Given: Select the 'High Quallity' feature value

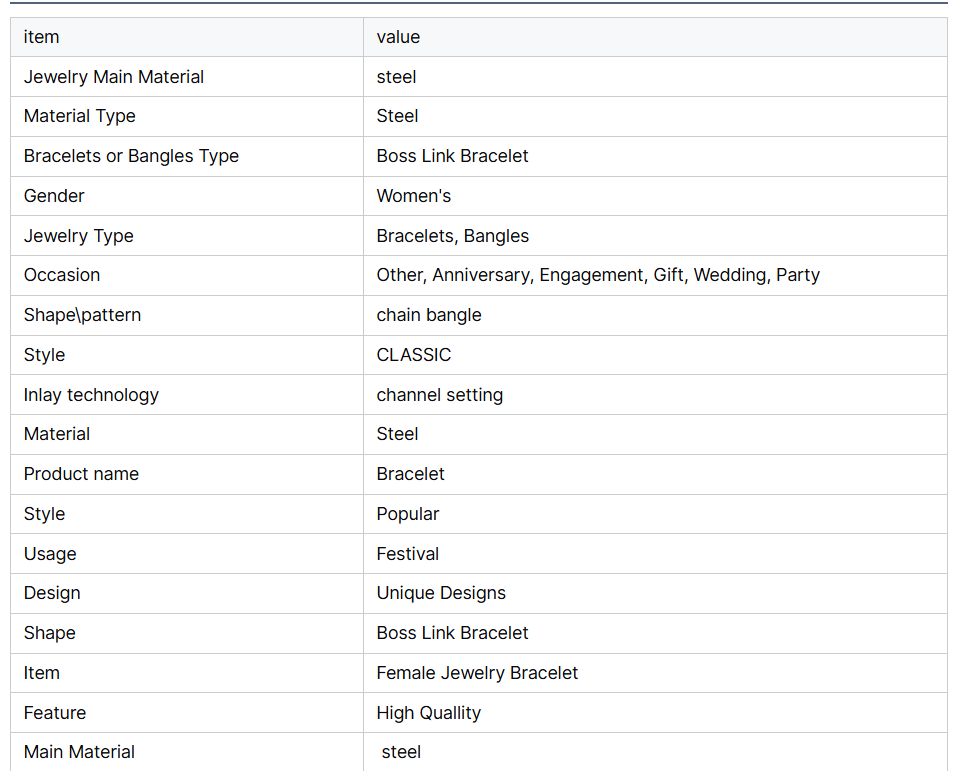Looking at the screenshot, I should pyautogui.click(x=428, y=713).
